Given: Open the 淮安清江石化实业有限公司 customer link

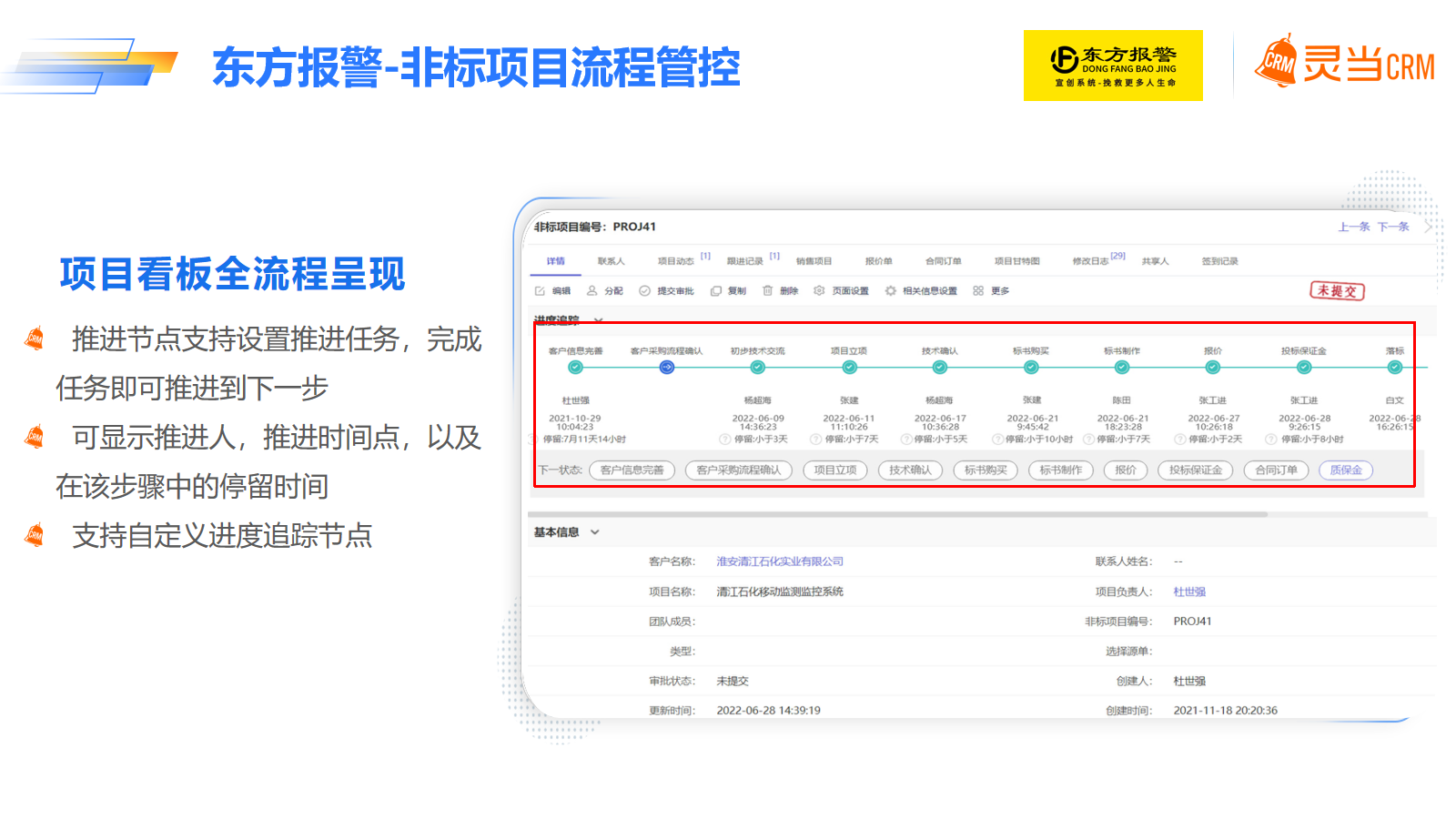Looking at the screenshot, I should [780, 561].
